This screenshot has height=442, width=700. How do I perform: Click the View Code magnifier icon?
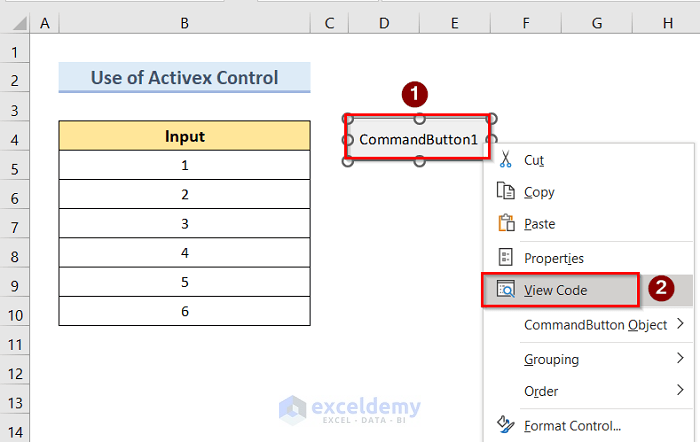pyautogui.click(x=505, y=290)
